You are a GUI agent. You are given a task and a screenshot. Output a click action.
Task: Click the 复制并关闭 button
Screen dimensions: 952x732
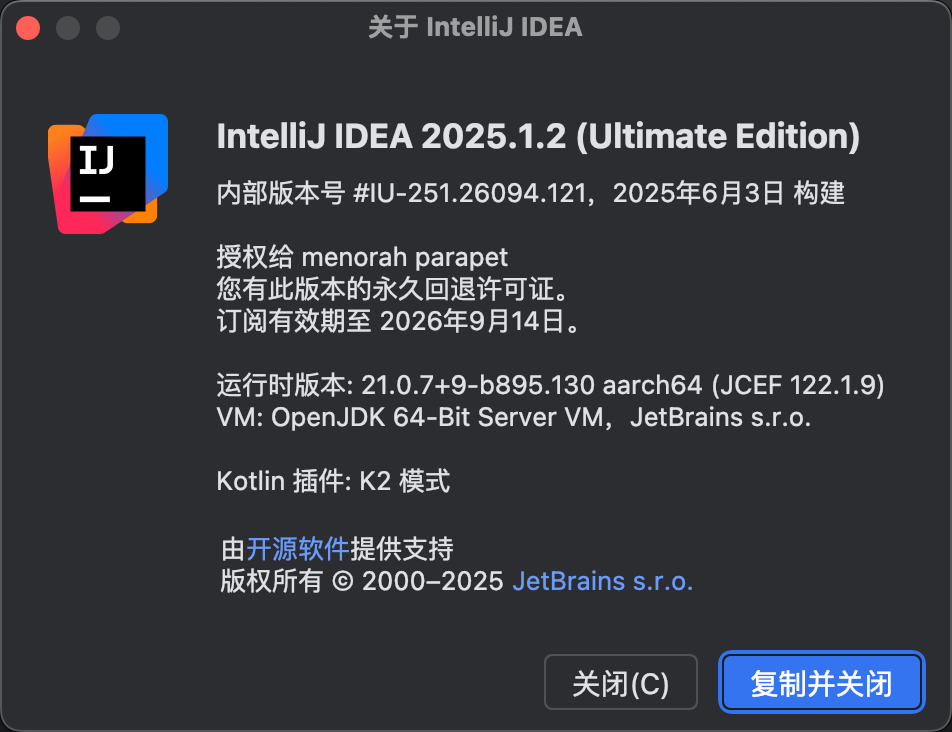point(821,682)
